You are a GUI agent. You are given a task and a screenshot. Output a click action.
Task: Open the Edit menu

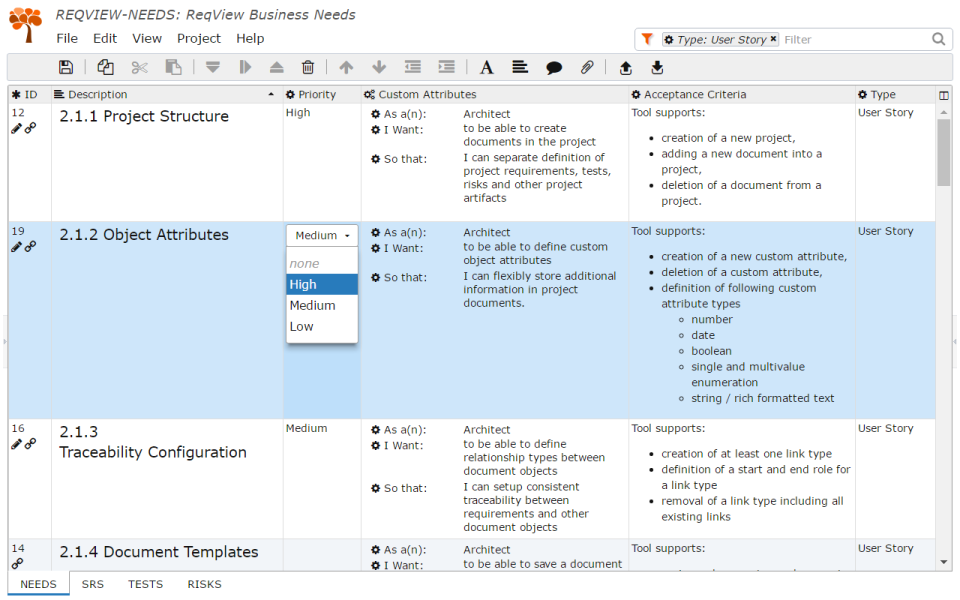point(105,39)
